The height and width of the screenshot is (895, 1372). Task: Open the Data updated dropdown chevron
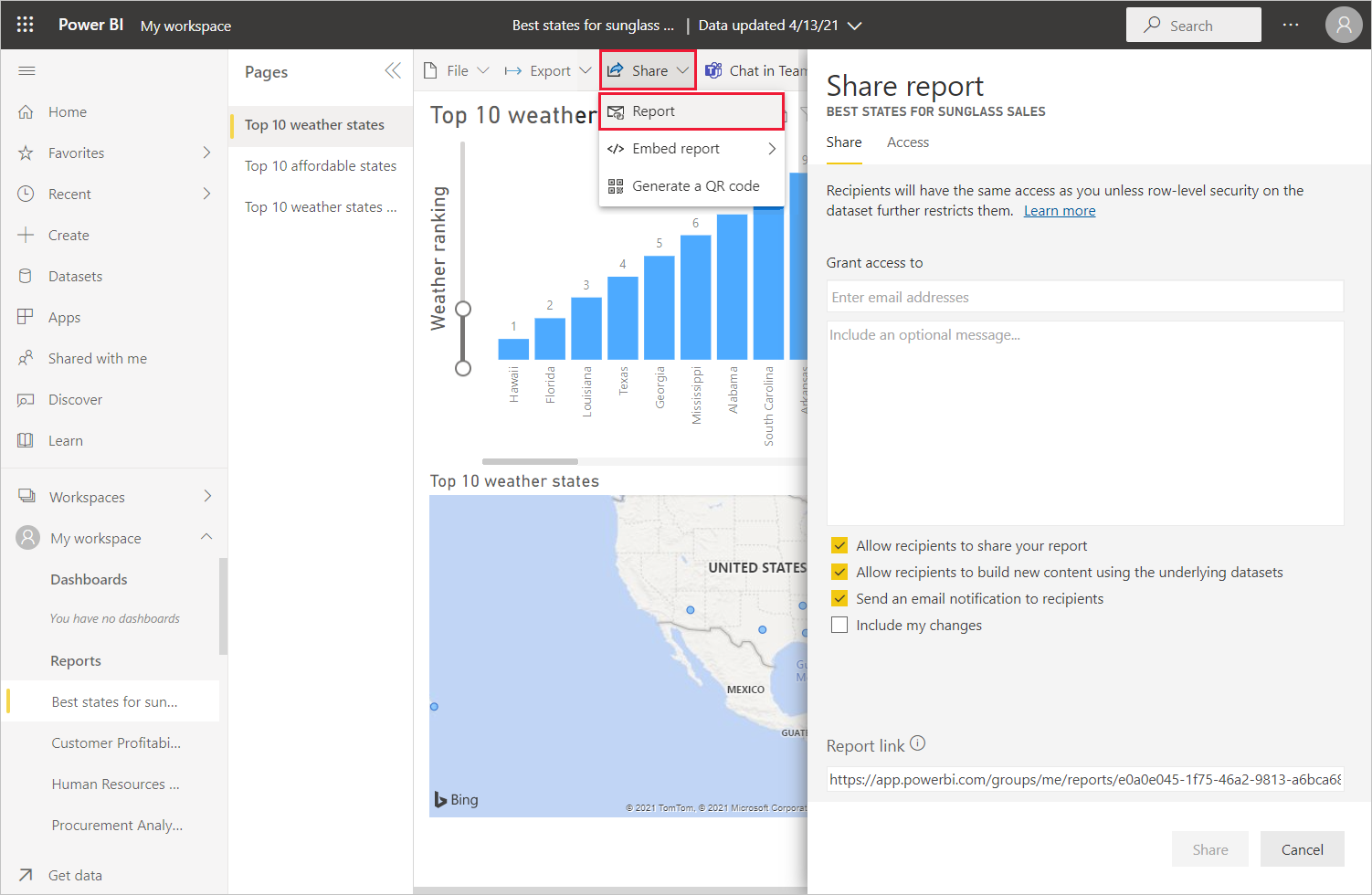point(855,26)
